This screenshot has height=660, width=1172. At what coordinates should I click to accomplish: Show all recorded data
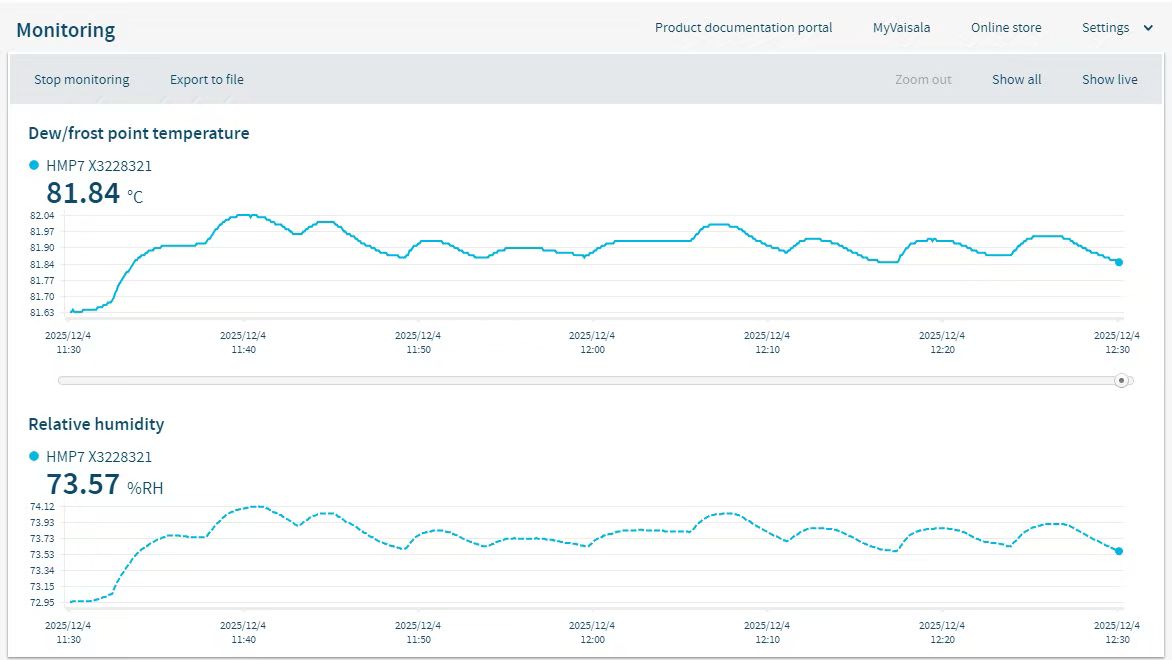(x=1016, y=80)
